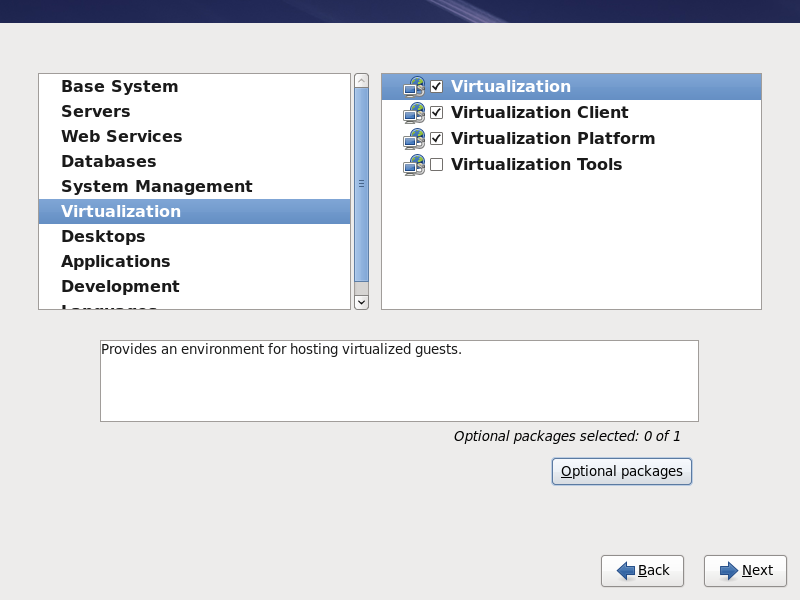Select the Servers category
The image size is (800, 600).
click(95, 112)
